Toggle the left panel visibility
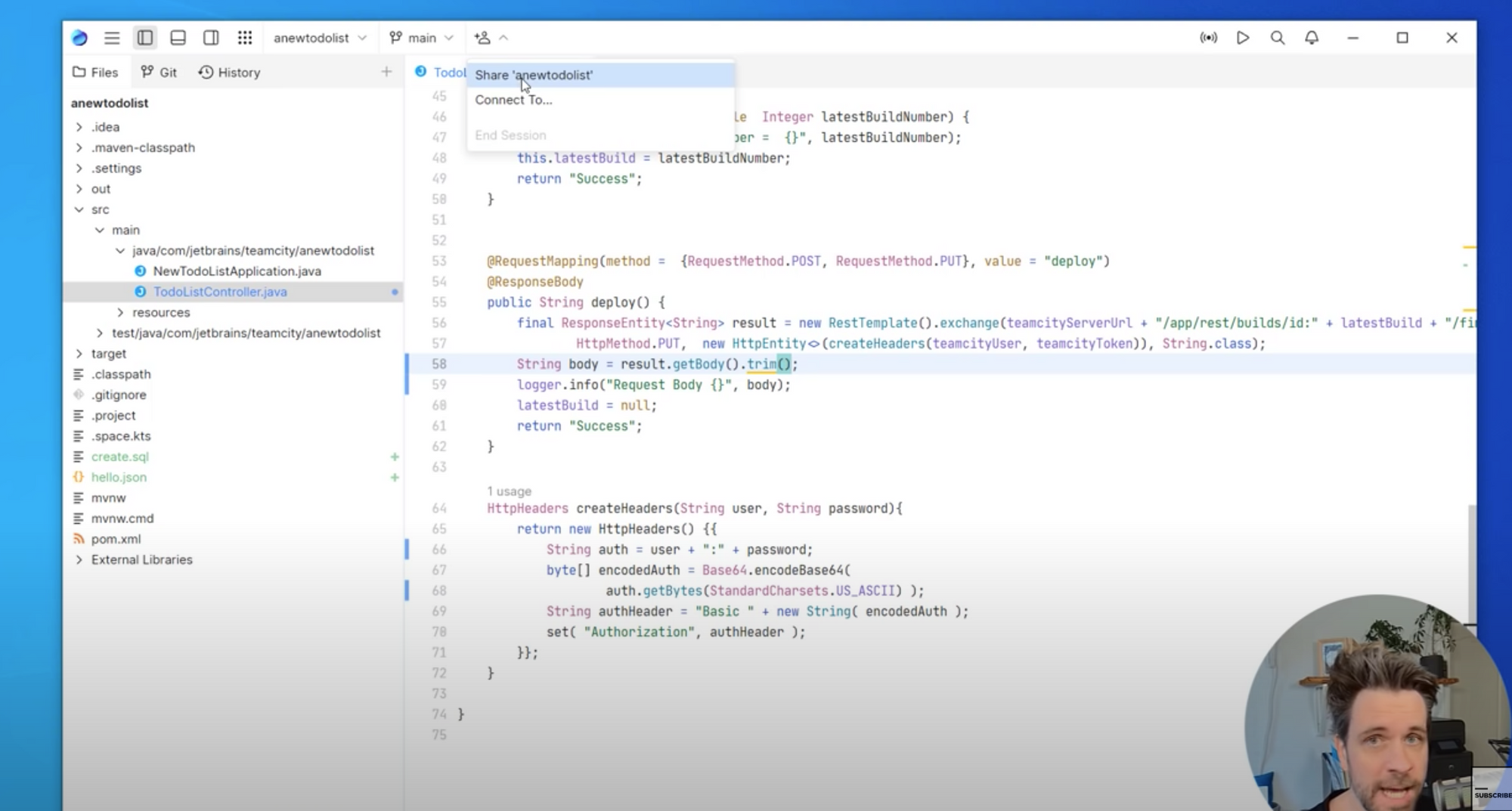The image size is (1512, 811). pos(145,38)
